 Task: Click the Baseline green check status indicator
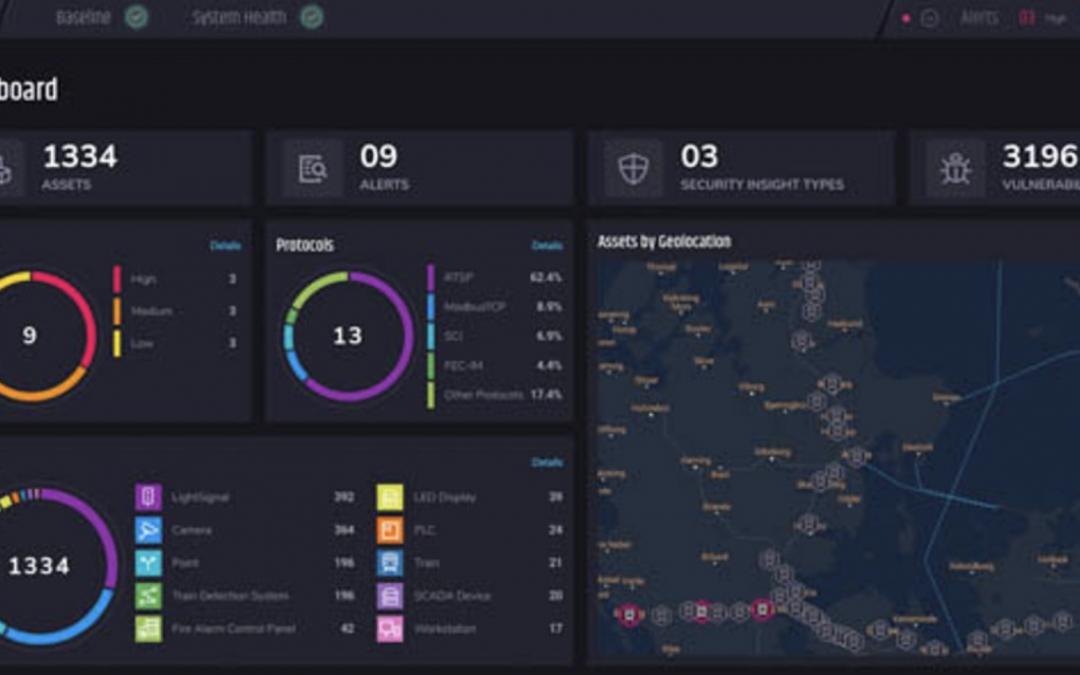[x=136, y=17]
